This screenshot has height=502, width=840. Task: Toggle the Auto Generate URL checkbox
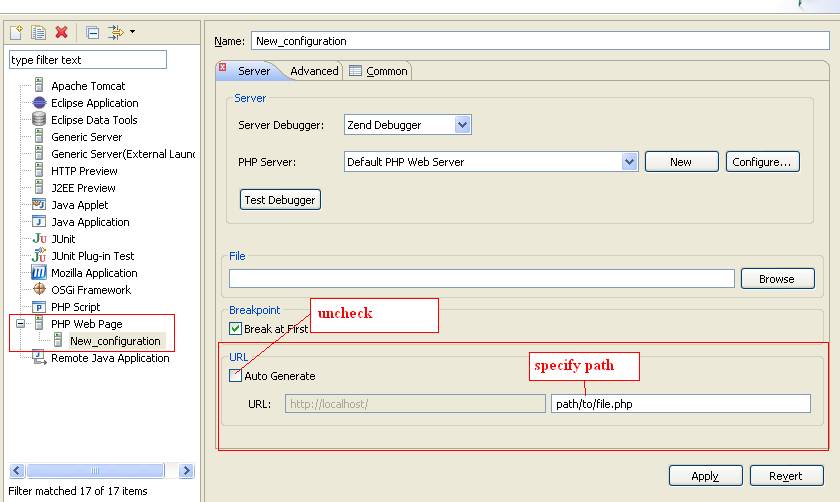[235, 376]
